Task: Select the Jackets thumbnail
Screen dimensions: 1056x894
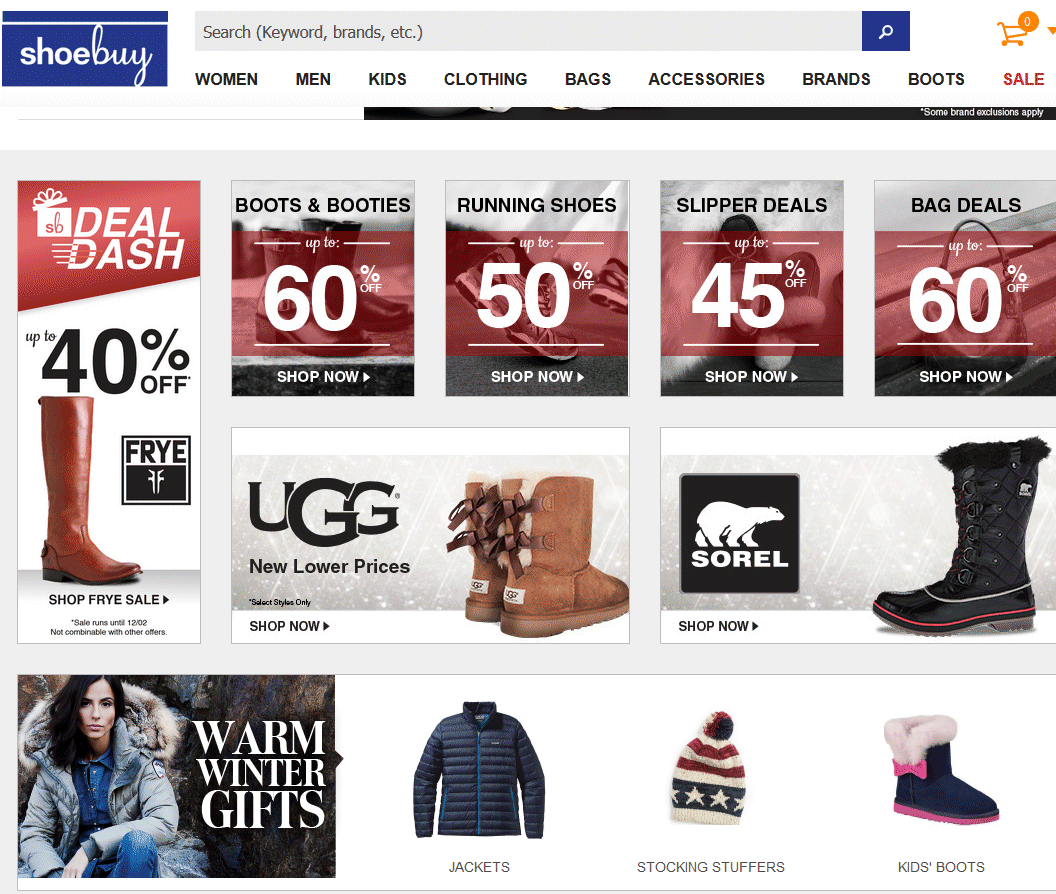Action: (x=479, y=770)
